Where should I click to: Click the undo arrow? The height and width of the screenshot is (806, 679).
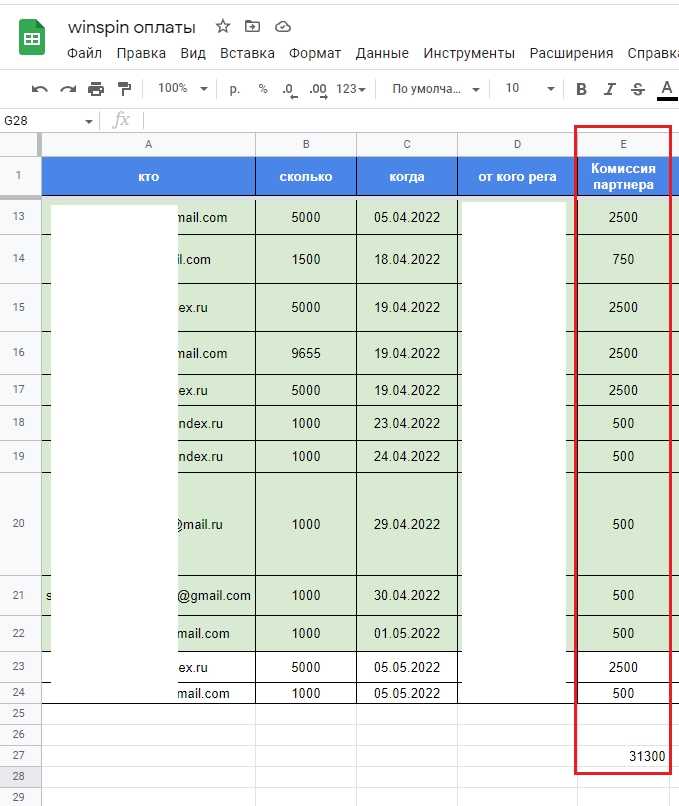(x=40, y=89)
